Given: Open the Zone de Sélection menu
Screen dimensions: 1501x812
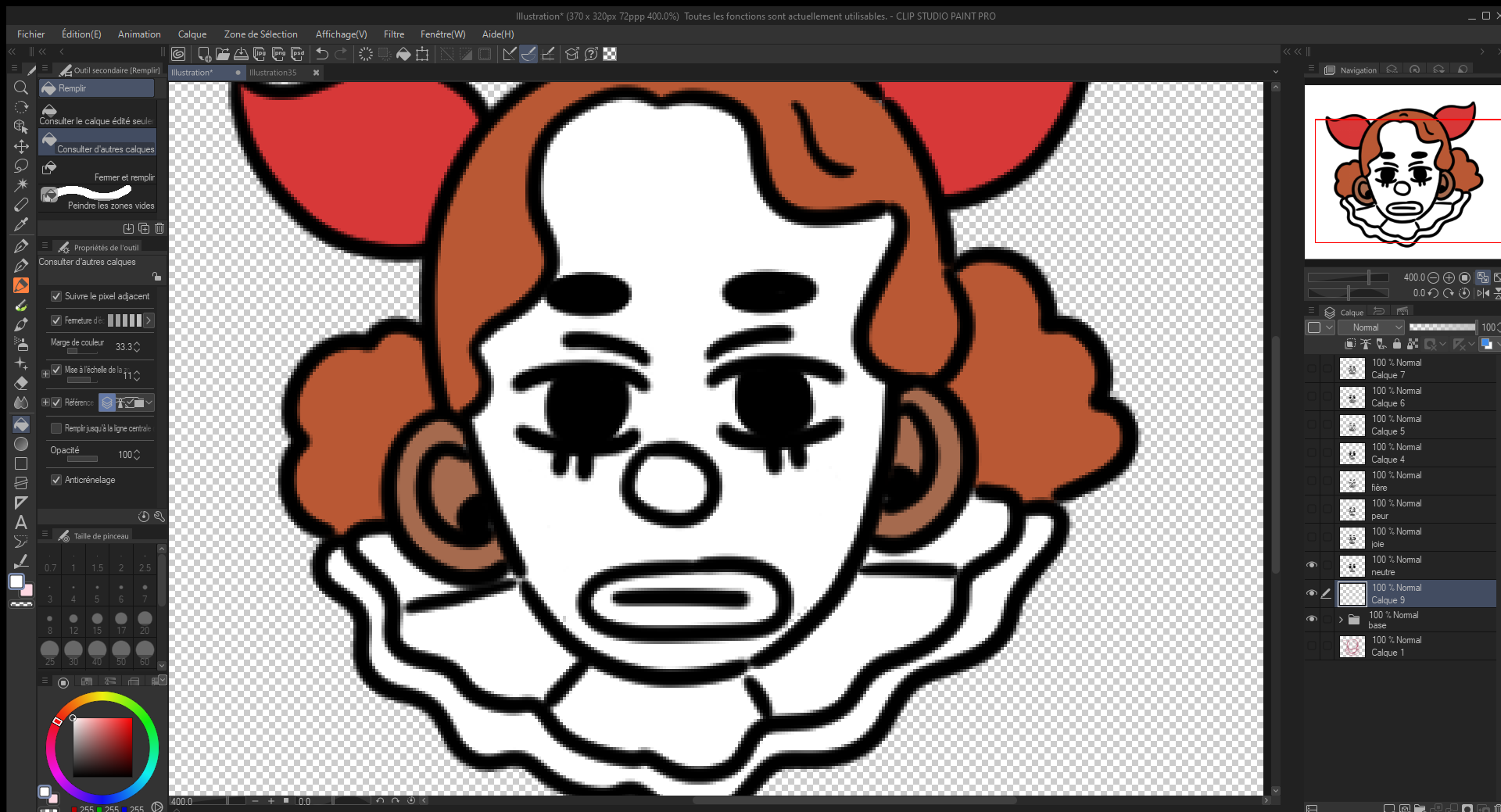Looking at the screenshot, I should coord(260,34).
